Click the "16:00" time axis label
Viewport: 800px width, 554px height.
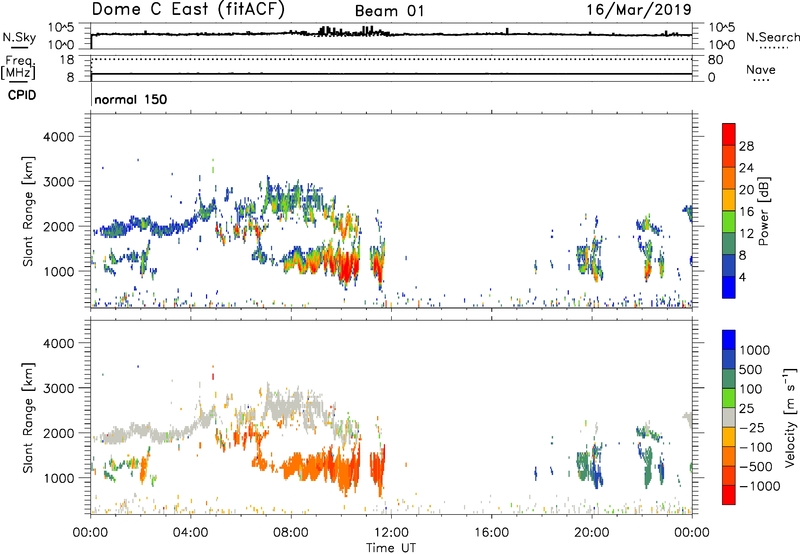(x=491, y=533)
